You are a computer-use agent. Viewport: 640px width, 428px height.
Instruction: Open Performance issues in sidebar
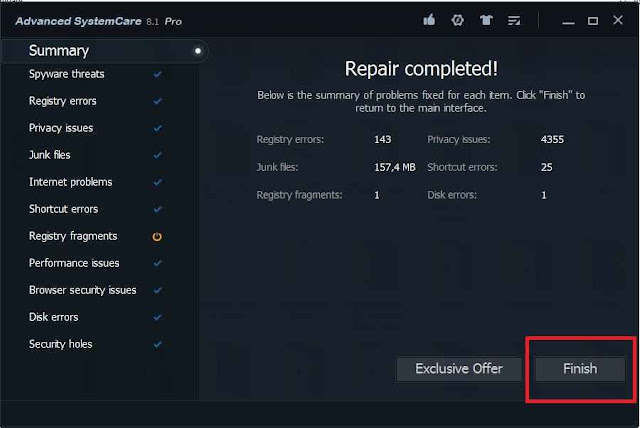(x=74, y=263)
